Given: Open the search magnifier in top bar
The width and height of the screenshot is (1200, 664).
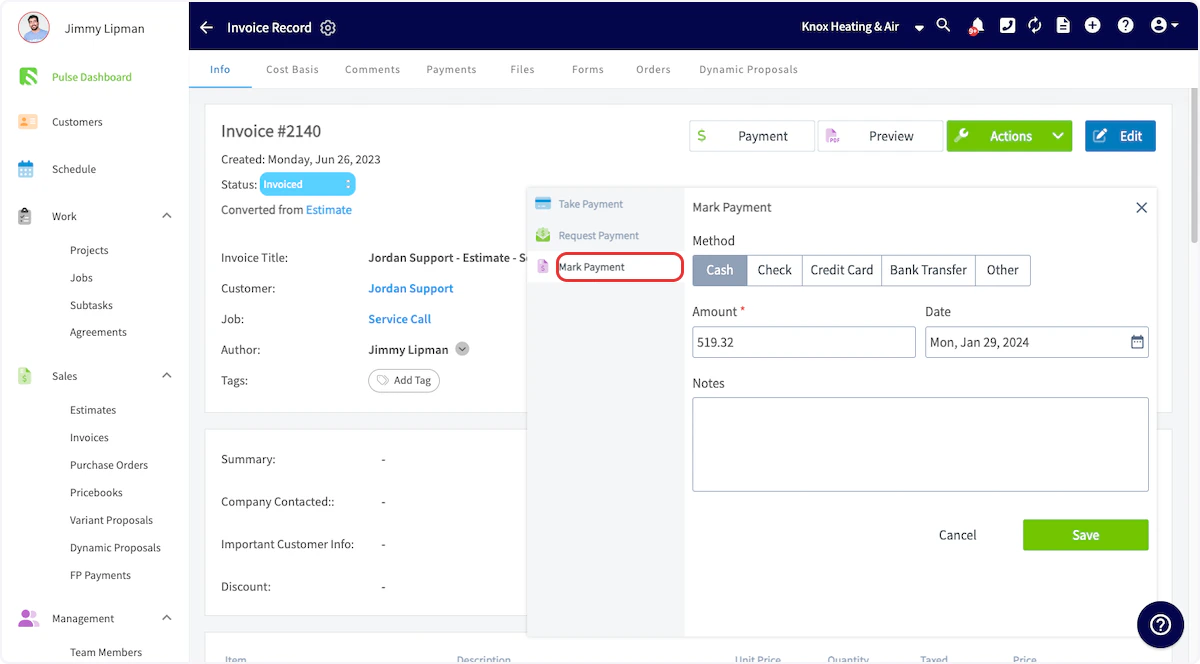Looking at the screenshot, I should click(x=943, y=25).
